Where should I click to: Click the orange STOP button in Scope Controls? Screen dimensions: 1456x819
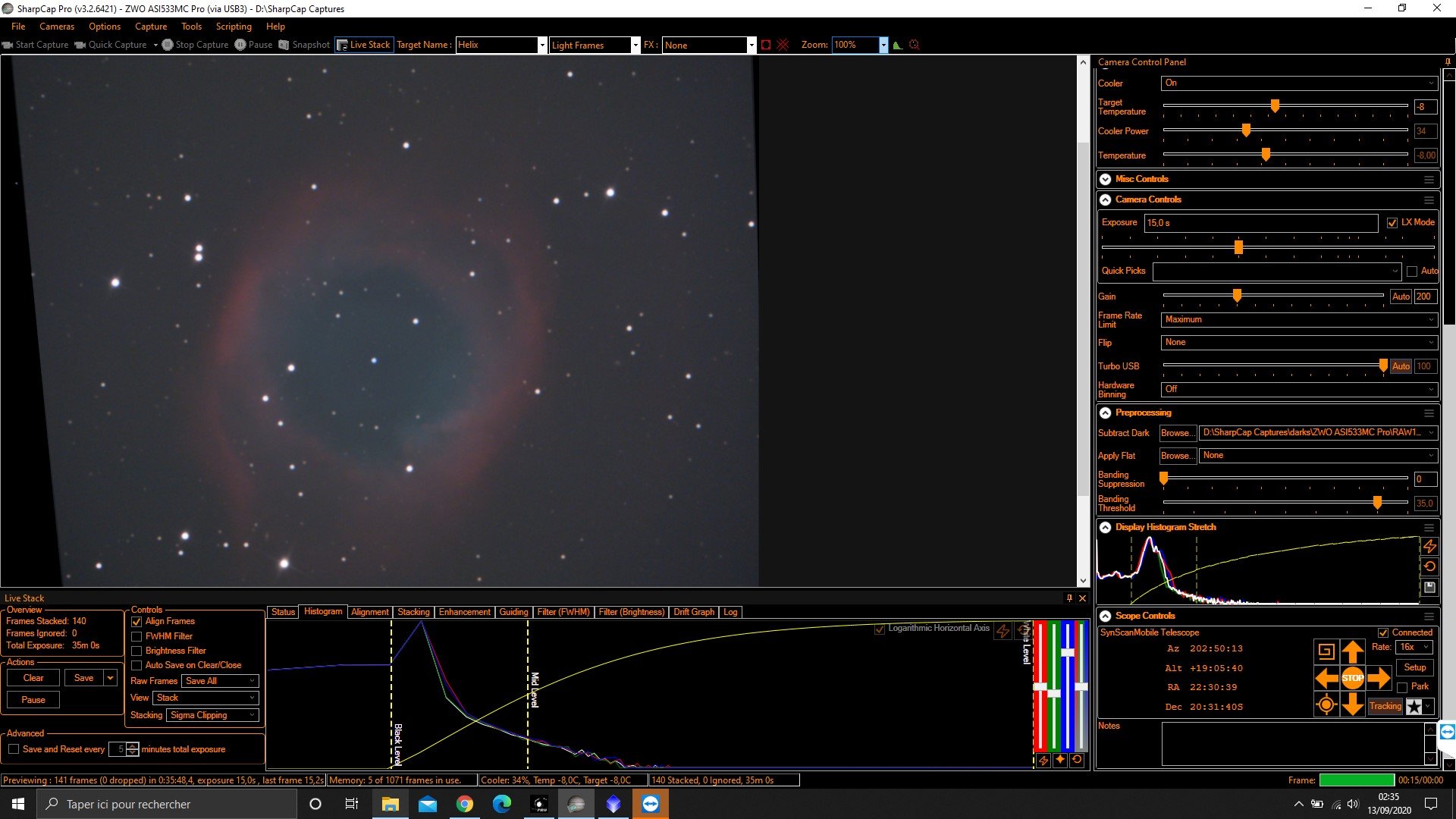tap(1353, 678)
